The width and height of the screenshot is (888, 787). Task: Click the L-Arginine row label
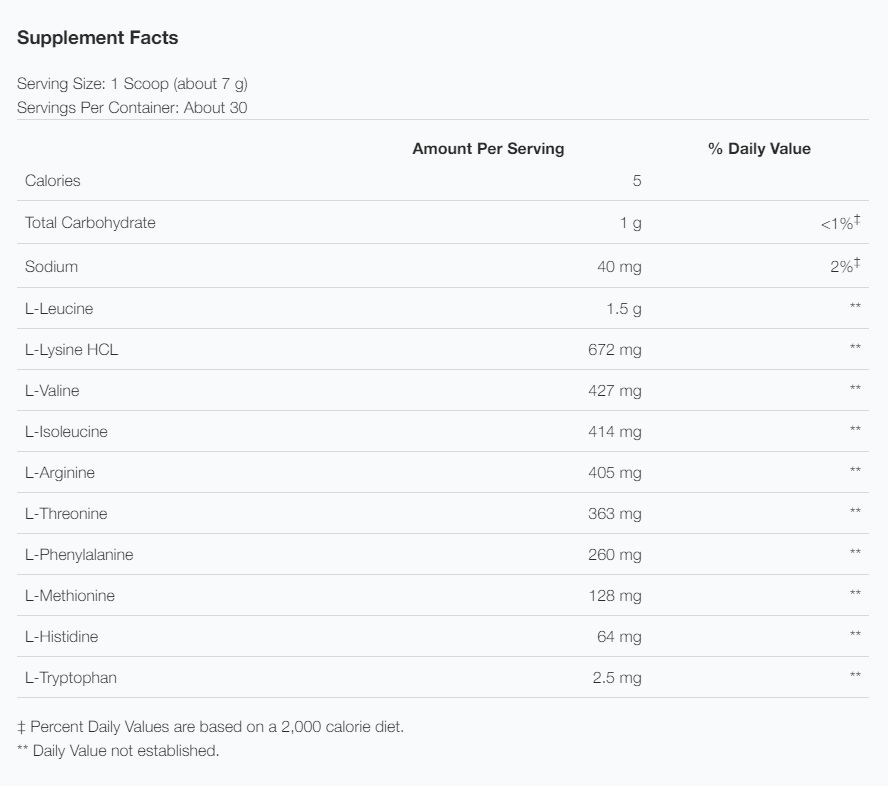pos(59,473)
